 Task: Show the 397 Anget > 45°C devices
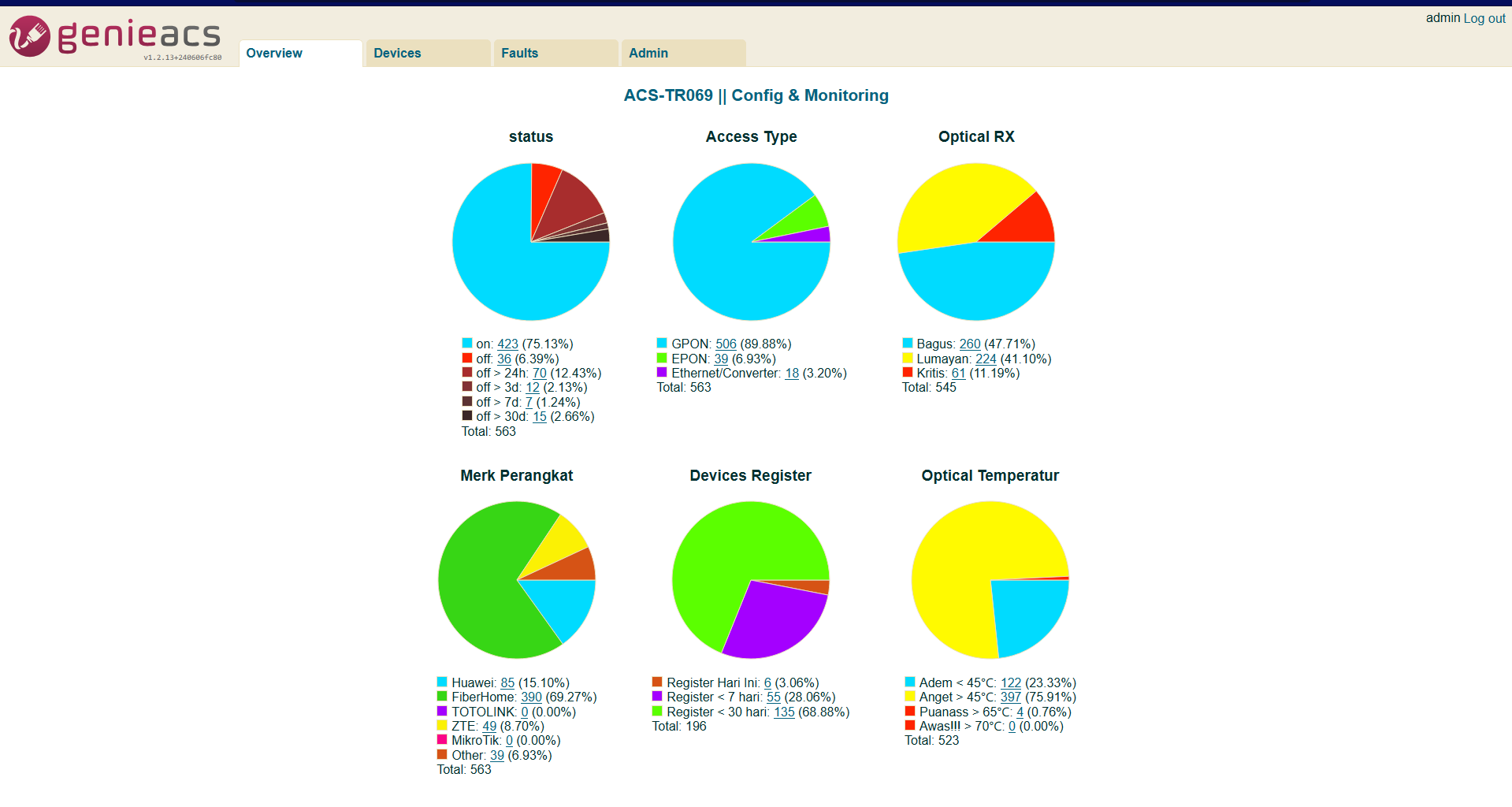click(1011, 697)
